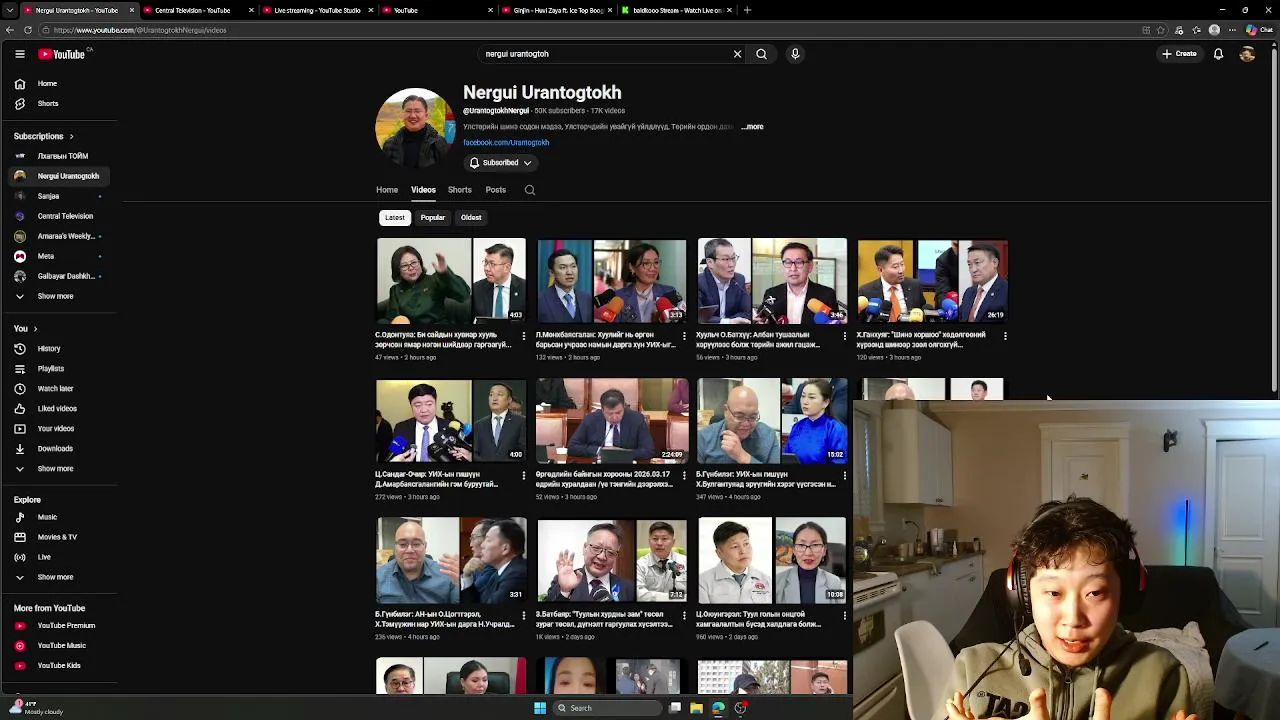This screenshot has width=1280, height=720.
Task: Click the Create button
Action: point(1179,54)
